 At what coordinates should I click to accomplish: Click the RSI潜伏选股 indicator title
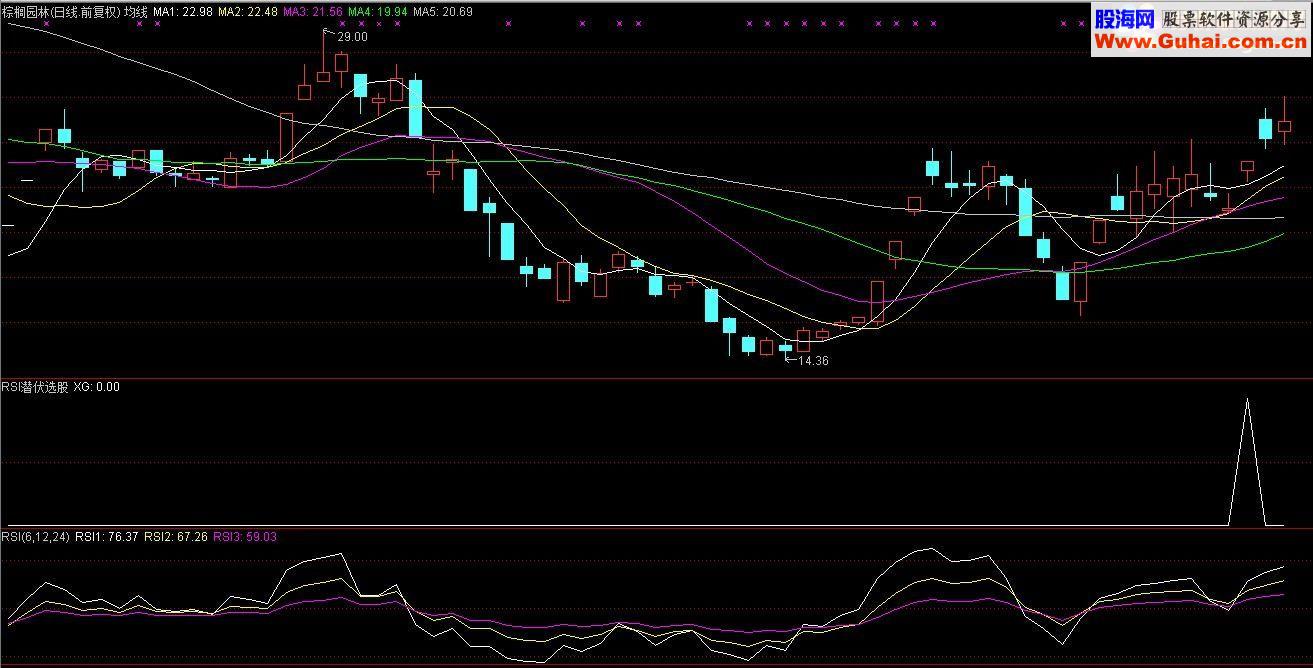pos(35,387)
